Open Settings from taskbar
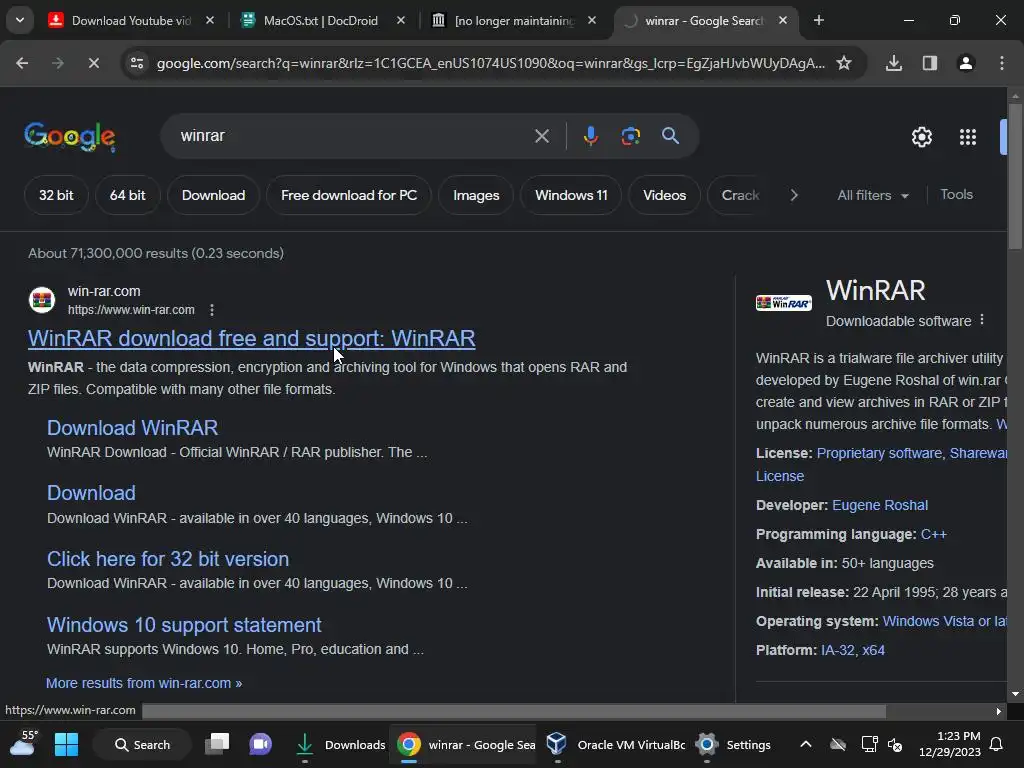 point(733,744)
